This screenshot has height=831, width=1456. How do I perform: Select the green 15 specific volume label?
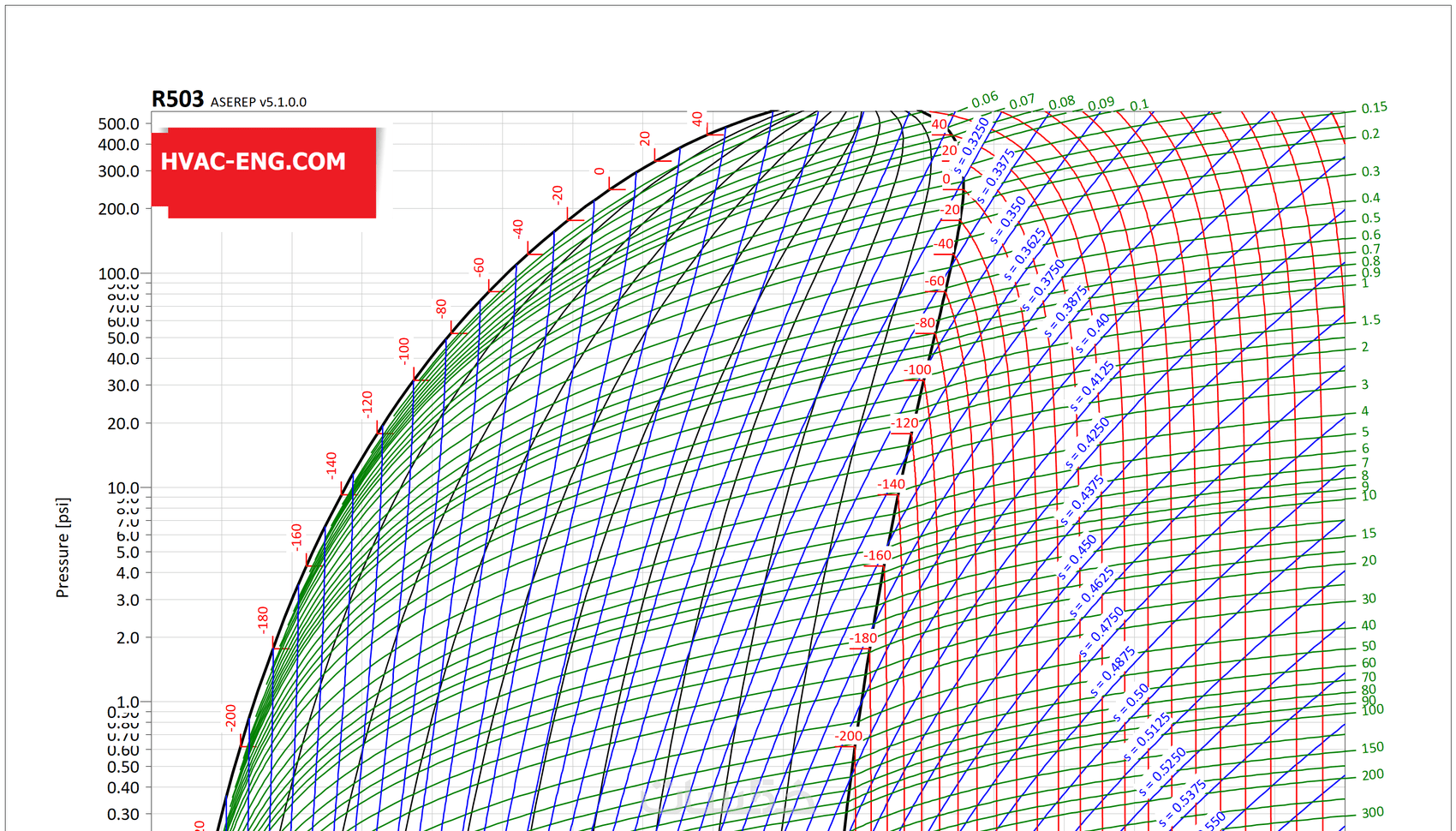tap(1369, 534)
